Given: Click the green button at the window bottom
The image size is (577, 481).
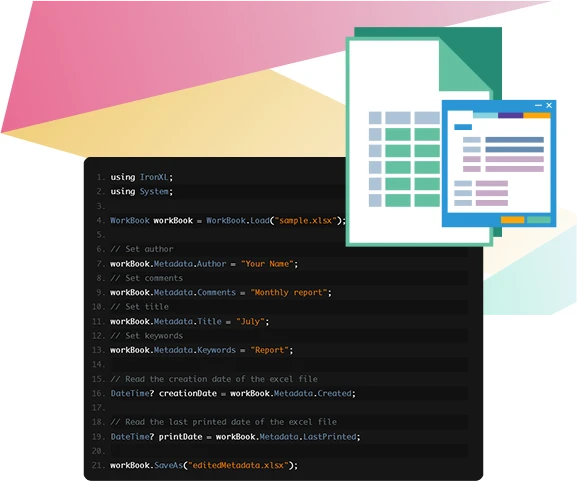Looking at the screenshot, I should (x=538, y=220).
